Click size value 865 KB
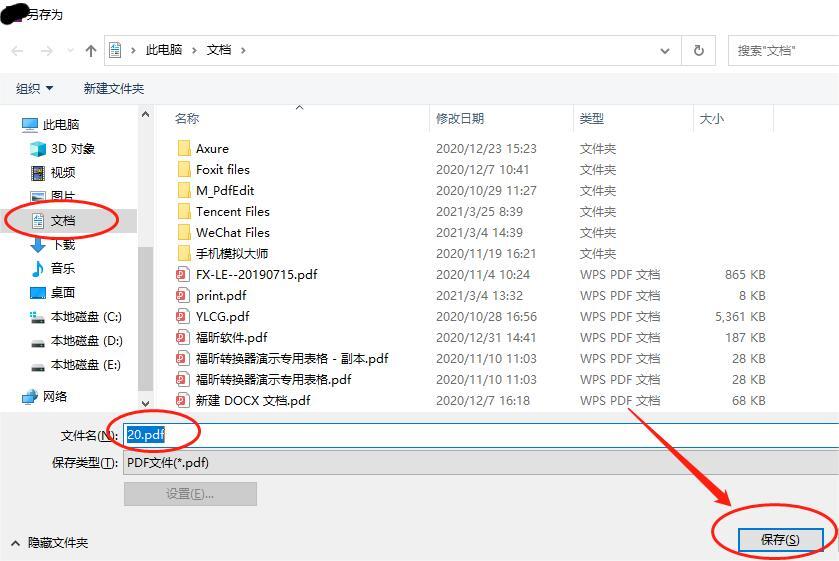 745,275
